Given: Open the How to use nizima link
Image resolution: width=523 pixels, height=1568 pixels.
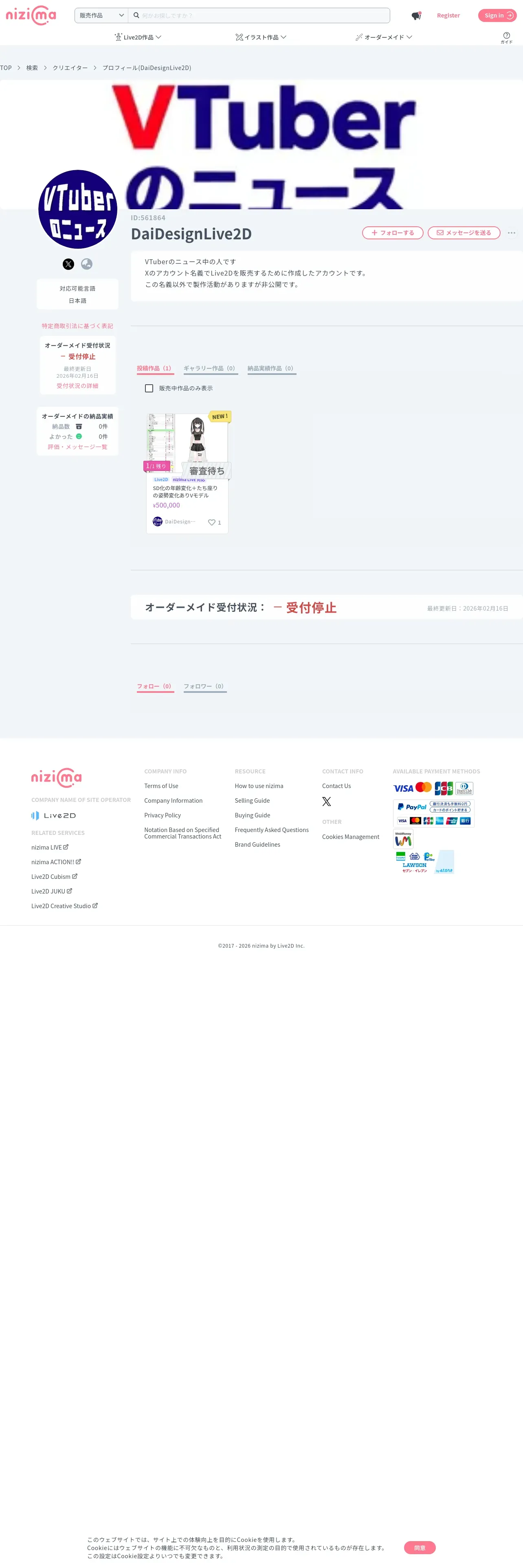Looking at the screenshot, I should pos(259,786).
